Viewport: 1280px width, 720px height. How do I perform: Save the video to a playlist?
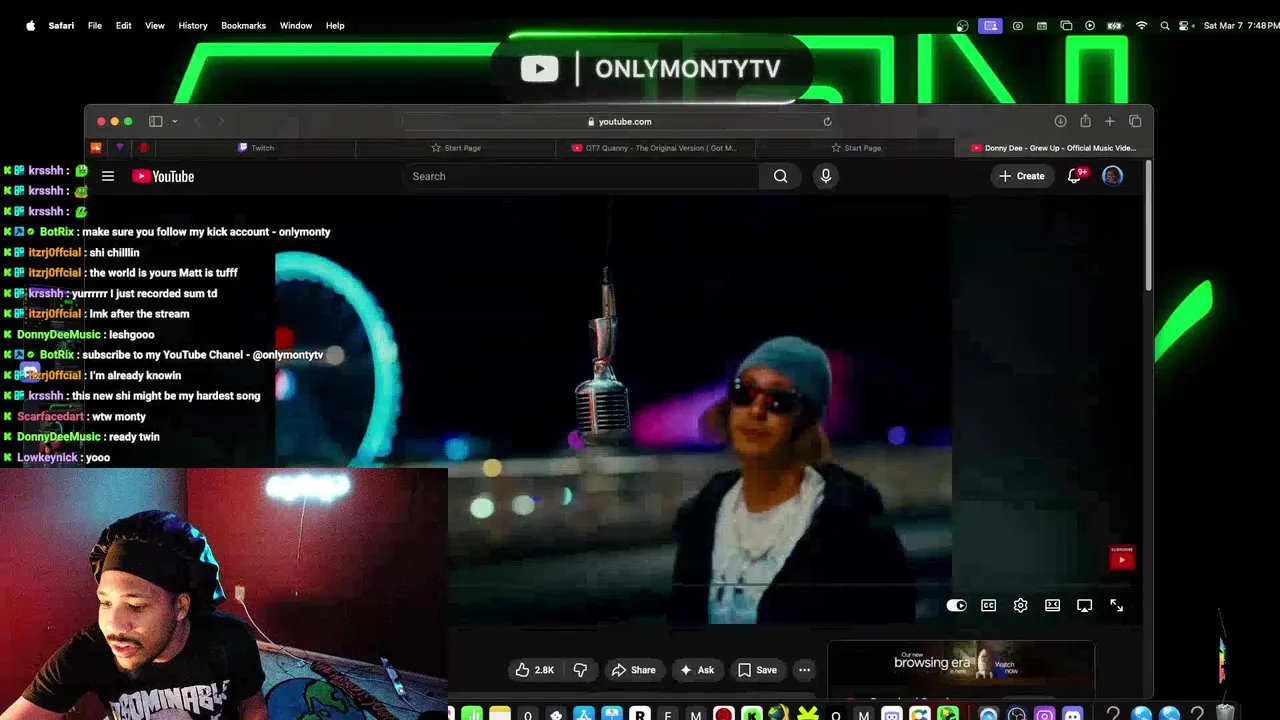pyautogui.click(x=757, y=670)
